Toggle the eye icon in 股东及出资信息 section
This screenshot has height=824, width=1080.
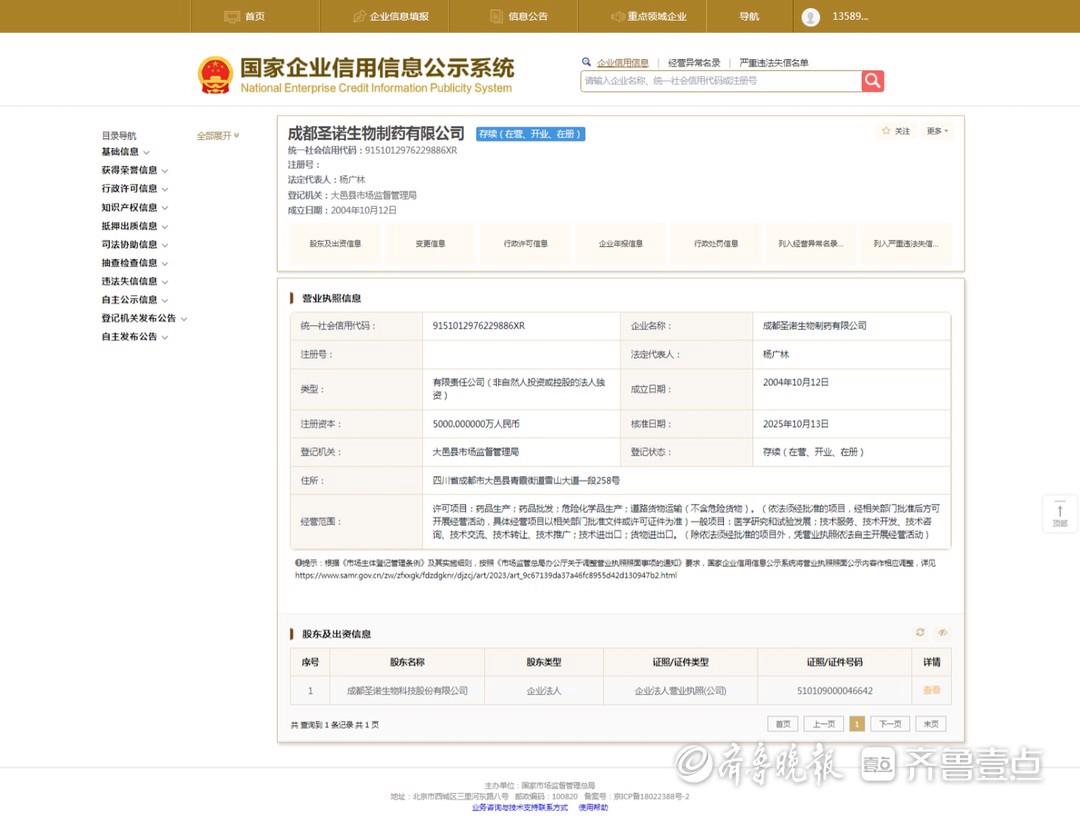point(942,632)
